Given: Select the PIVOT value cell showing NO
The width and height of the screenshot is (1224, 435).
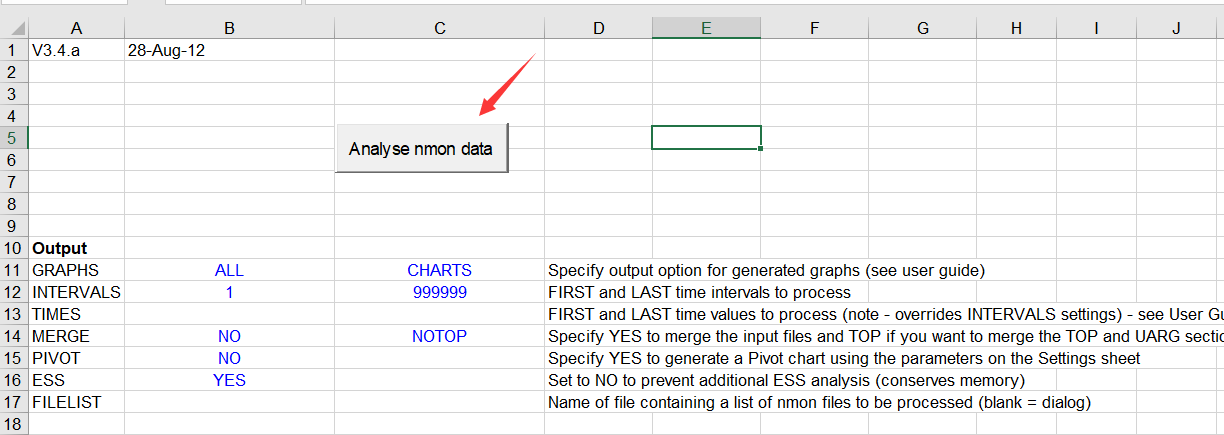Looking at the screenshot, I should 229,358.
